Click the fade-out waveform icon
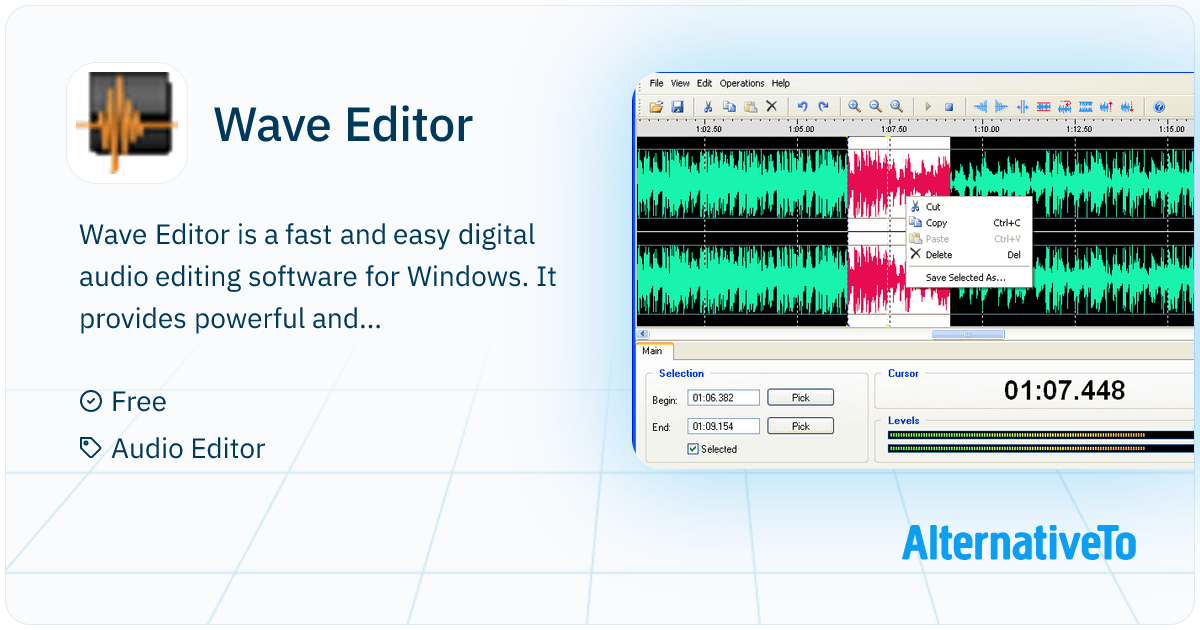 1001,107
